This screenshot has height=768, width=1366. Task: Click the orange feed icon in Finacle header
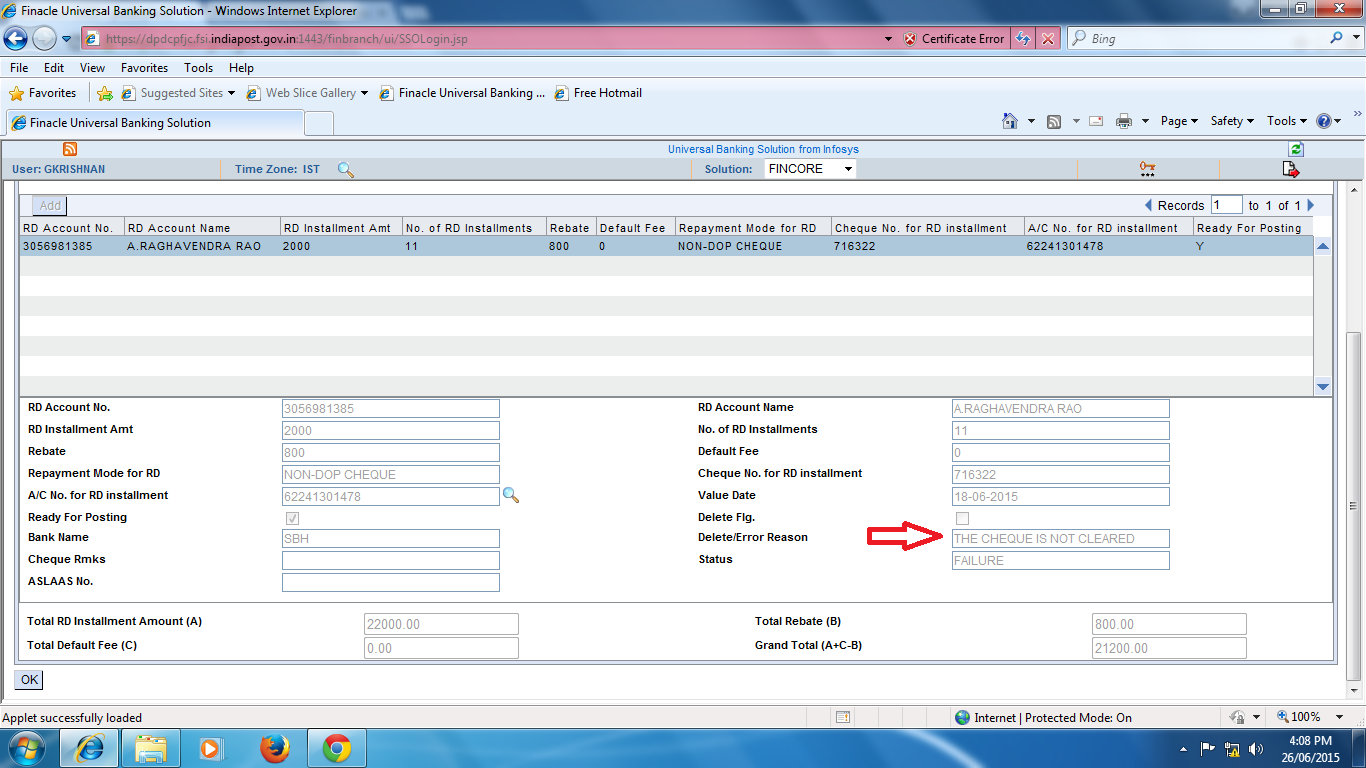(69, 147)
